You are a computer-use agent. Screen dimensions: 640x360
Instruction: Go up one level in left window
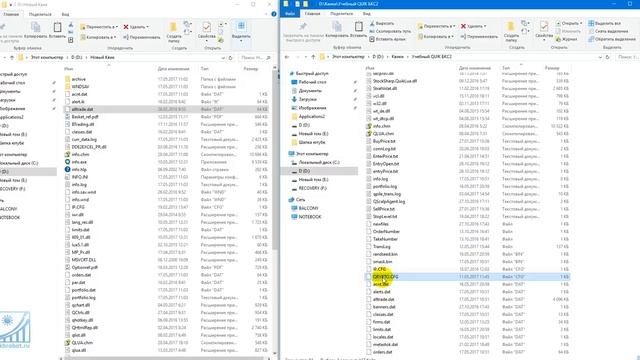(x=12, y=58)
